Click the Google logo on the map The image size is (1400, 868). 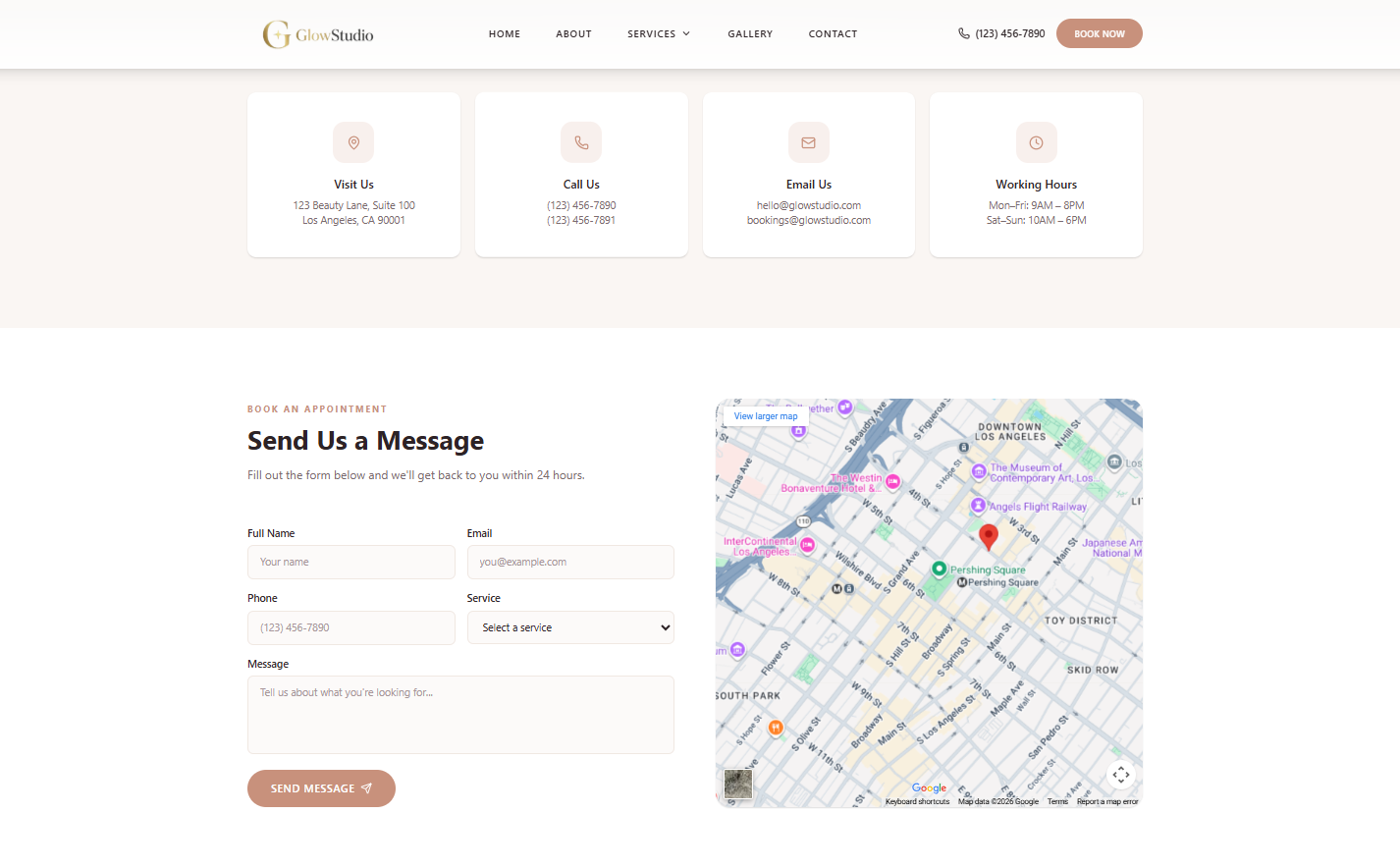pyautogui.click(x=929, y=787)
